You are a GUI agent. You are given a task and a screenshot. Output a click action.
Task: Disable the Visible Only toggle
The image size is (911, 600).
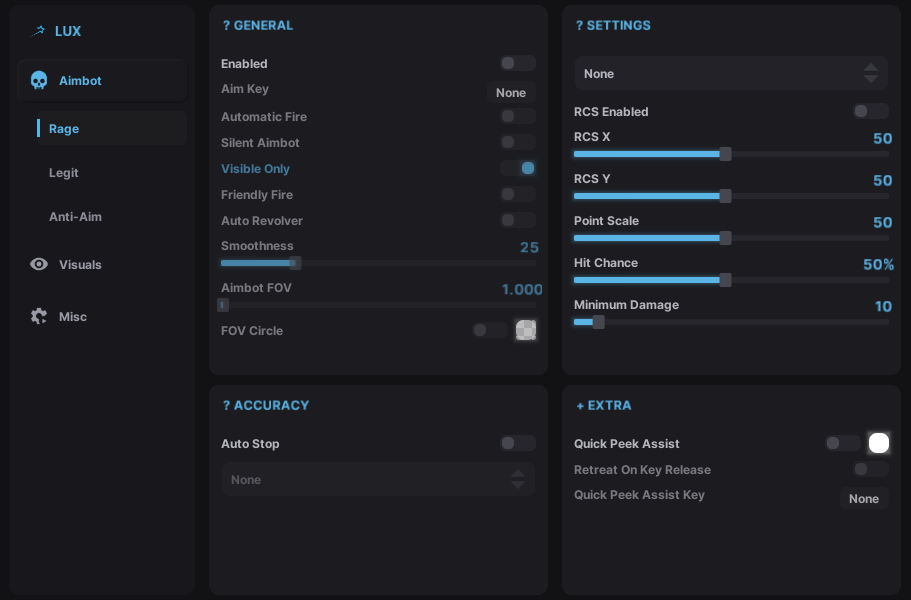click(x=518, y=168)
